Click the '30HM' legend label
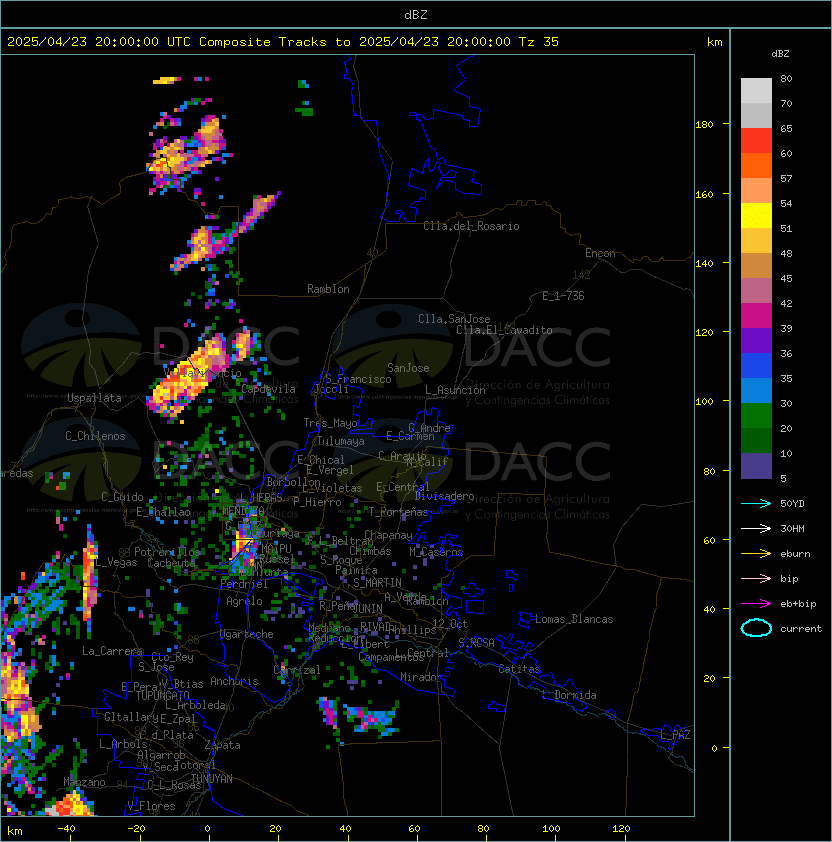832x842 pixels. coord(792,529)
